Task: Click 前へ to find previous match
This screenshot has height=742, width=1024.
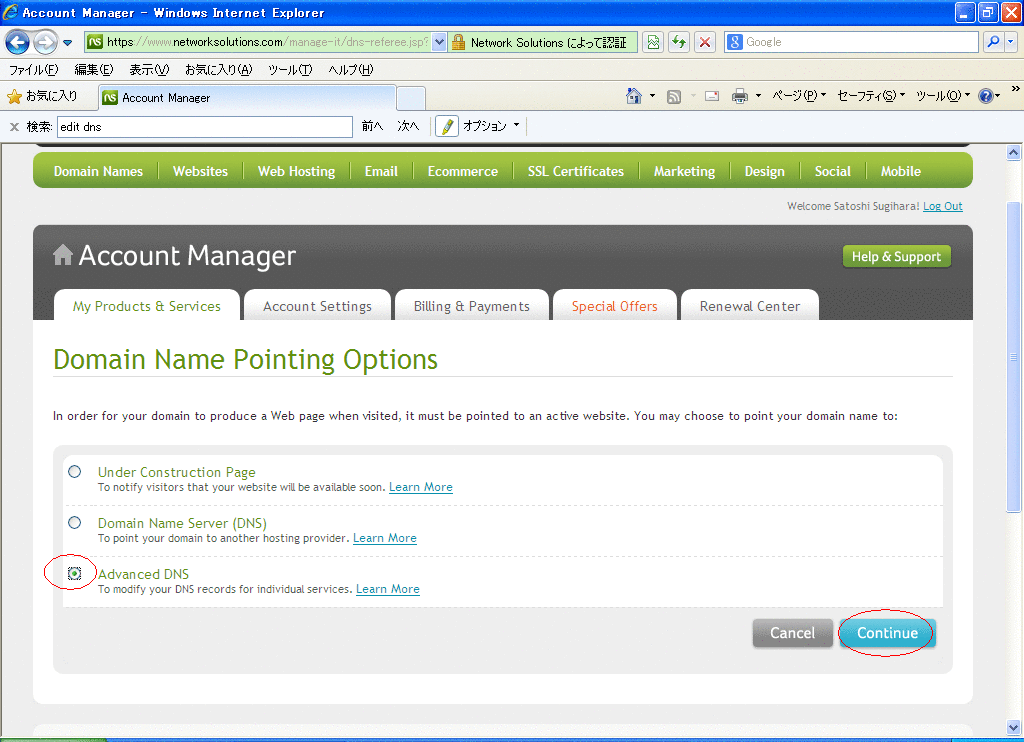Action: point(372,126)
